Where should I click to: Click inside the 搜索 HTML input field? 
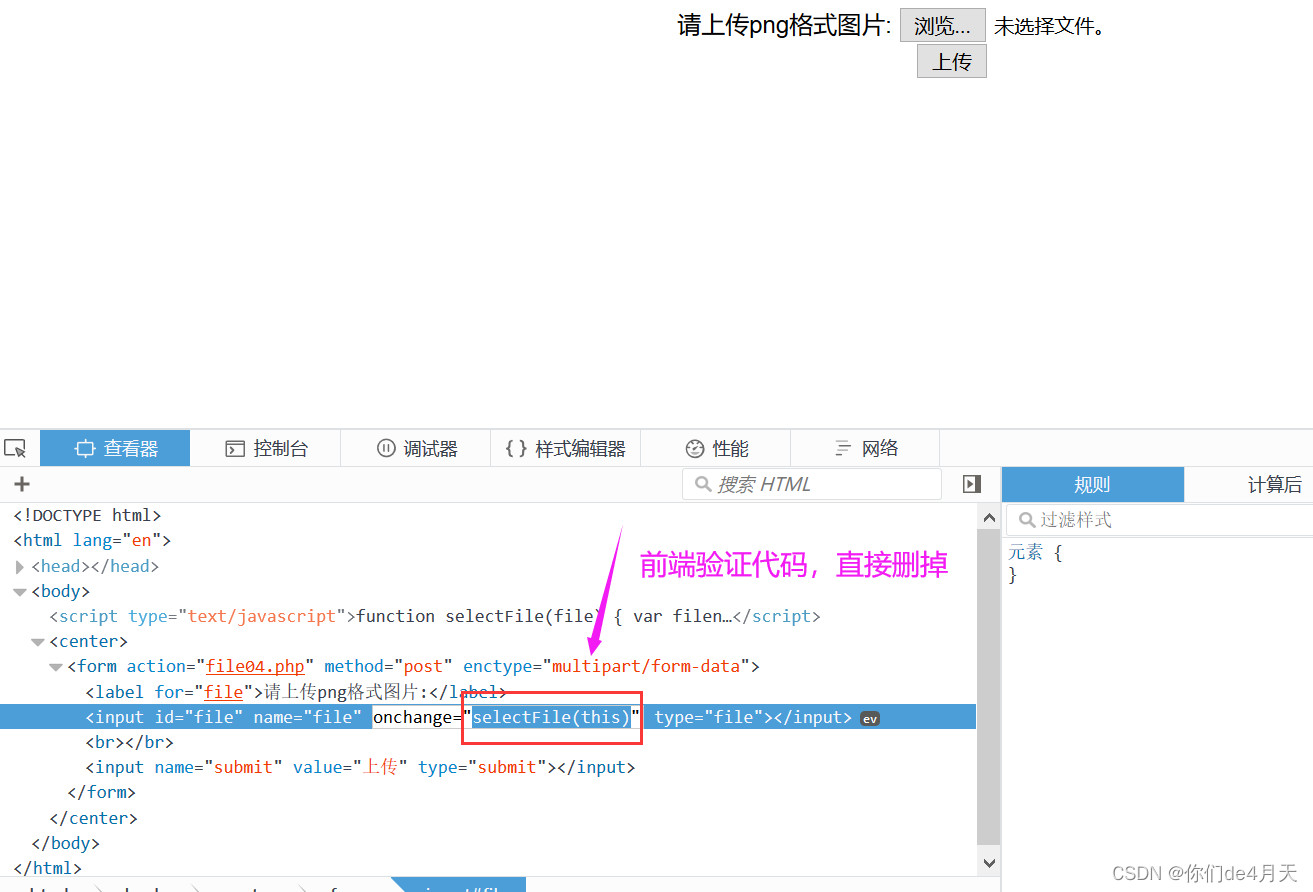[810, 484]
